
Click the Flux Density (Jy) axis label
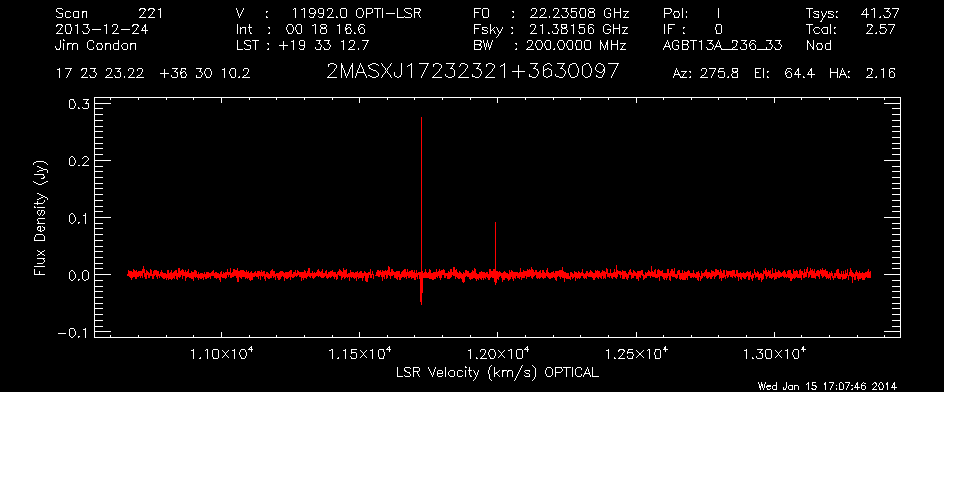[40, 218]
